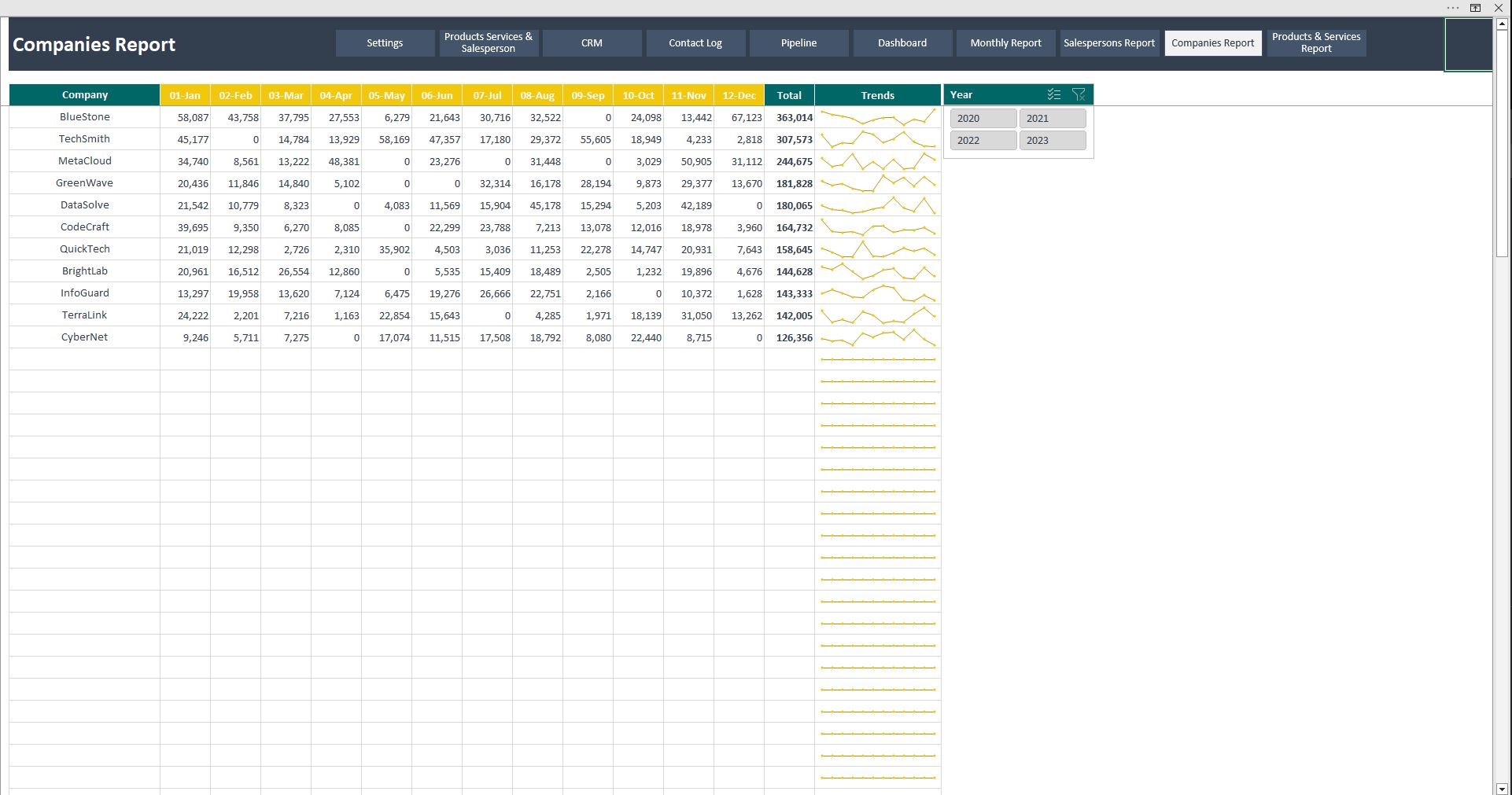Open the Settings page
This screenshot has height=795, width=1512.
[385, 43]
